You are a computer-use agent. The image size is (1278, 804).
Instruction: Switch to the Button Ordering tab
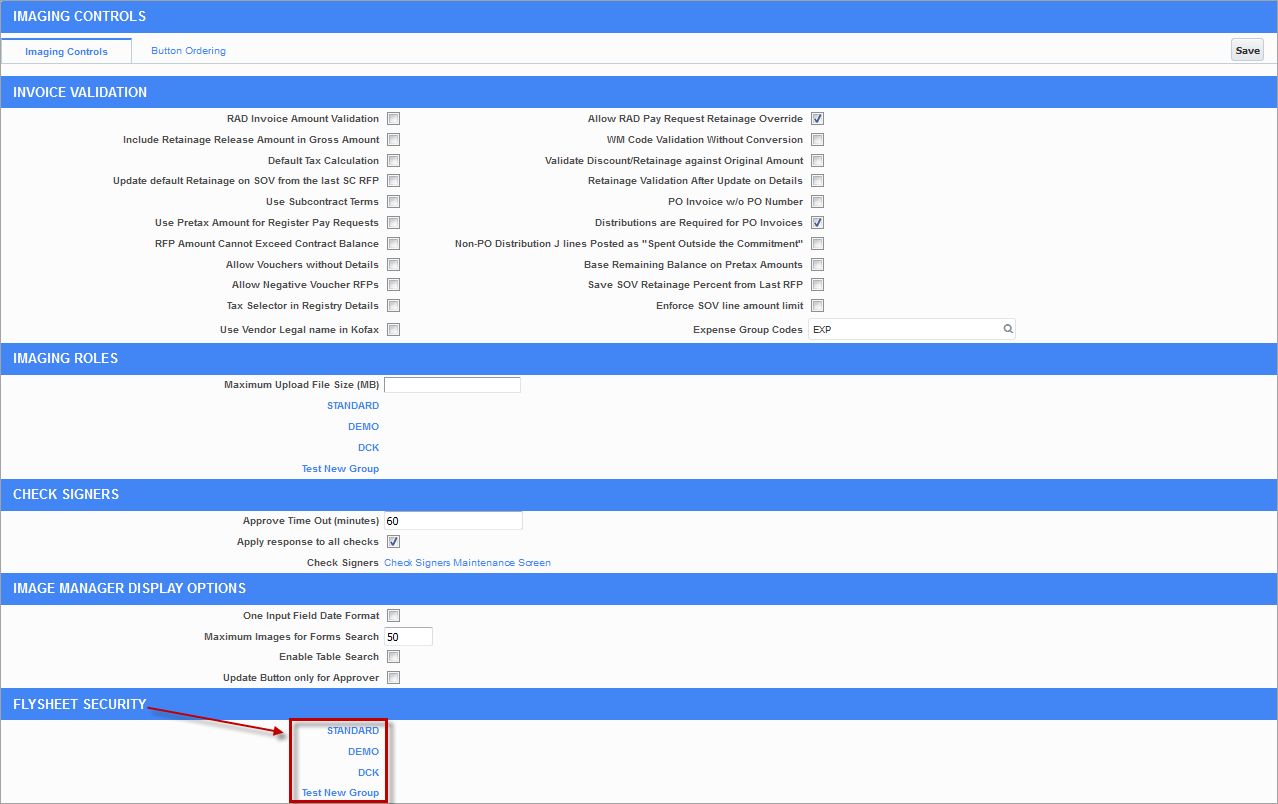click(x=189, y=51)
